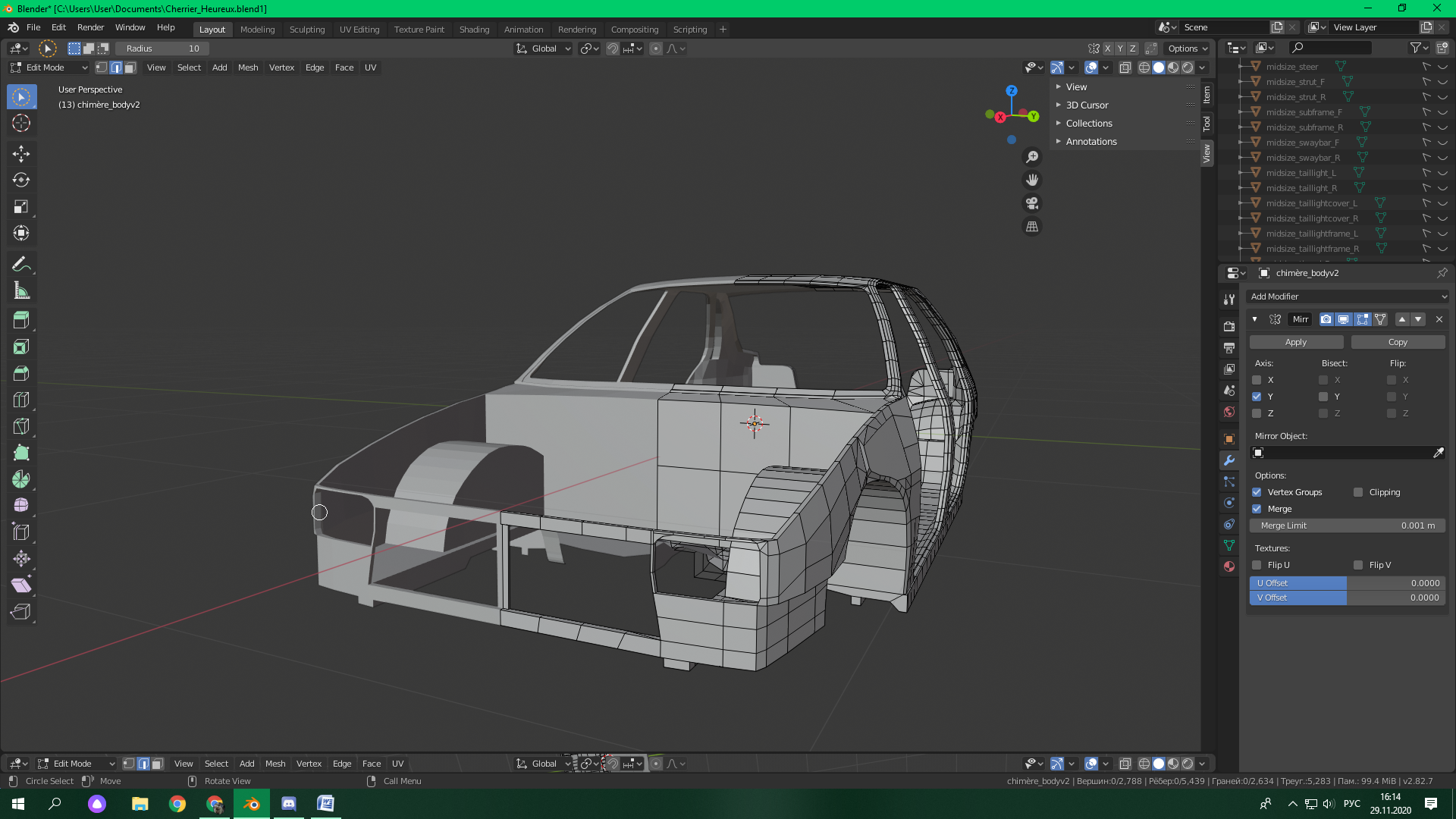Open the Mesh menu
Viewport: 1456px width, 819px height.
point(248,68)
